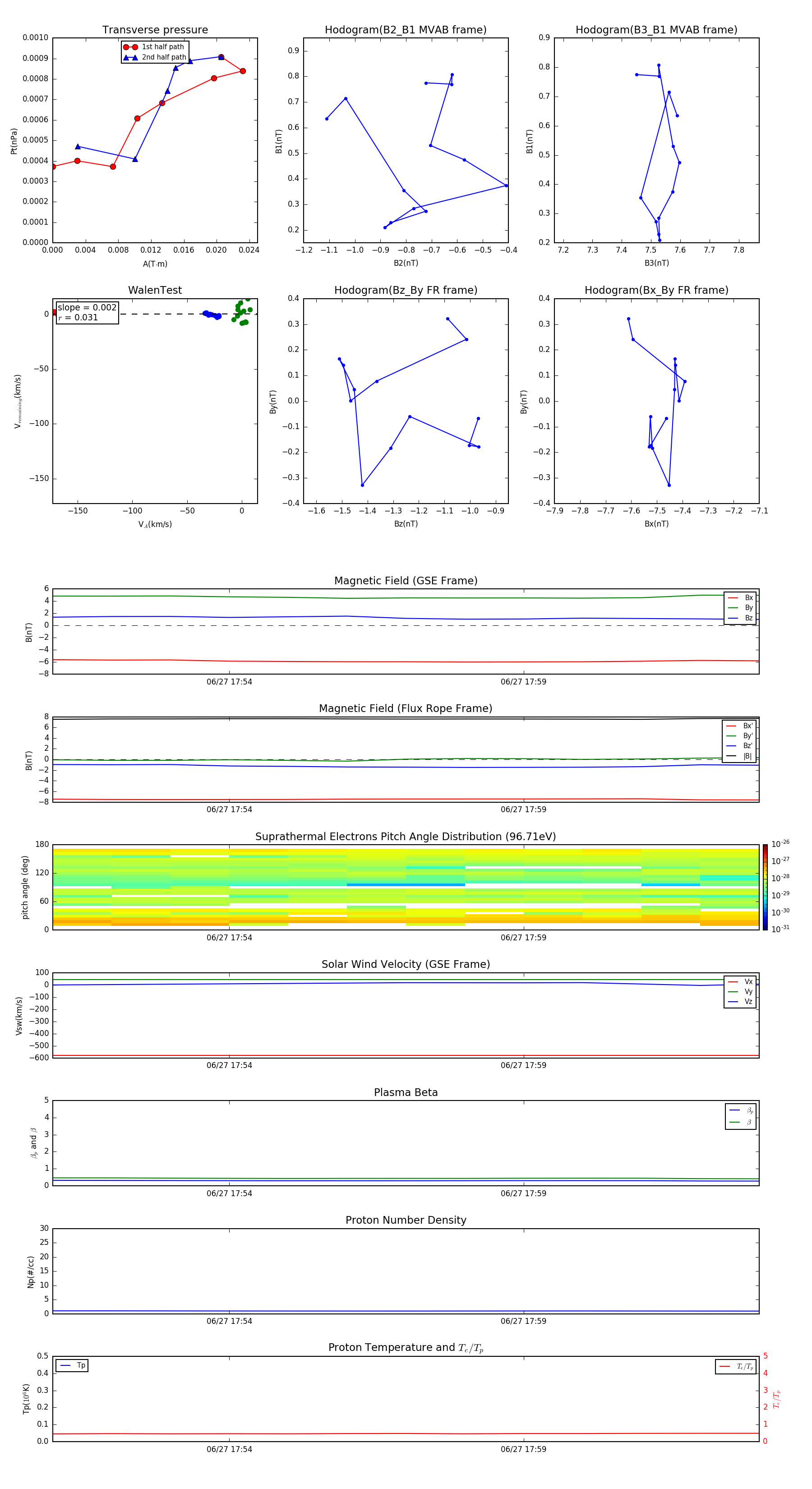Click '06/27 17:54' under the GSE magnetic field plot
Viewport: 812px width, 1489px height.
coord(230,681)
